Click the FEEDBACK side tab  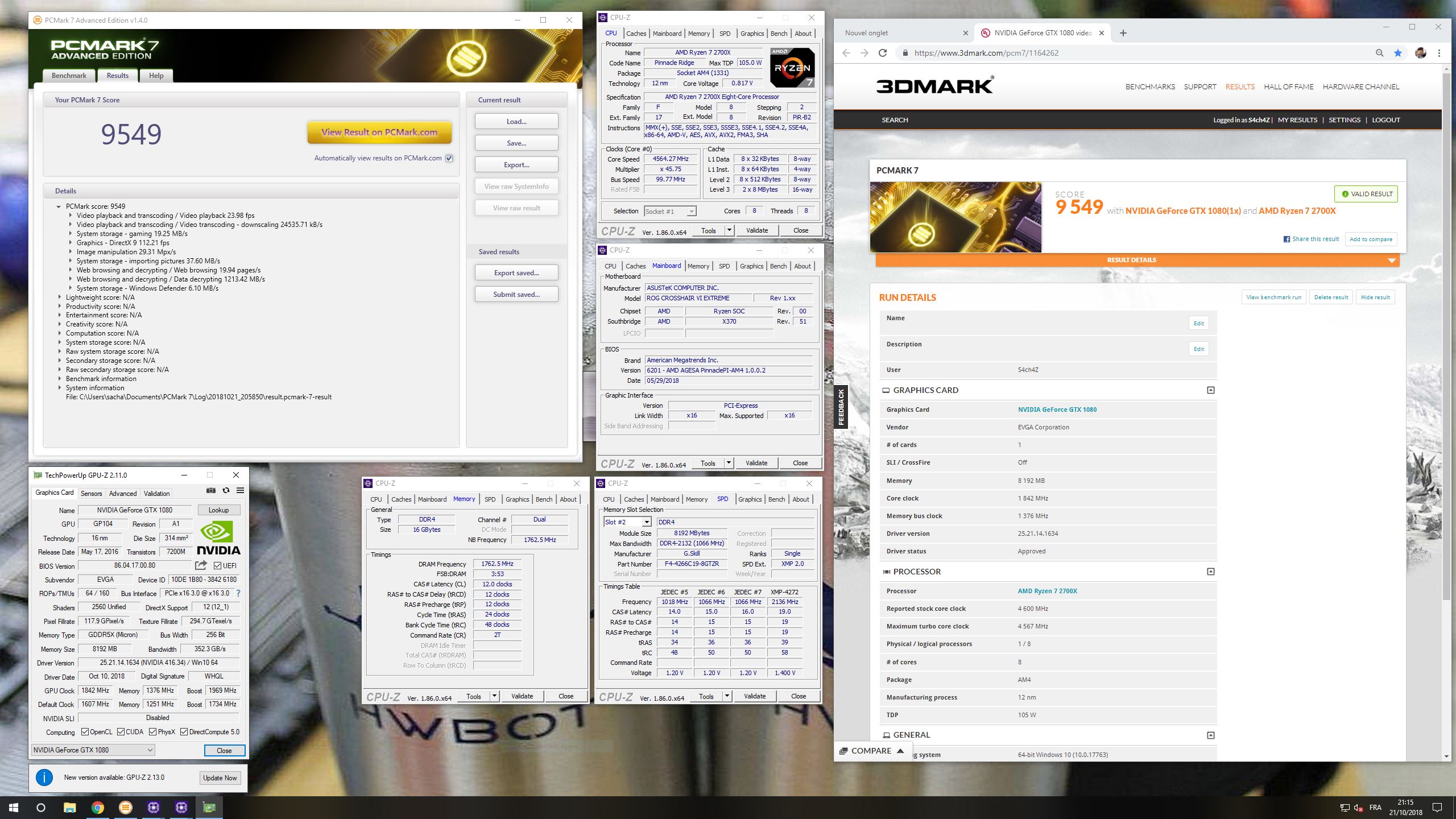[x=841, y=407]
